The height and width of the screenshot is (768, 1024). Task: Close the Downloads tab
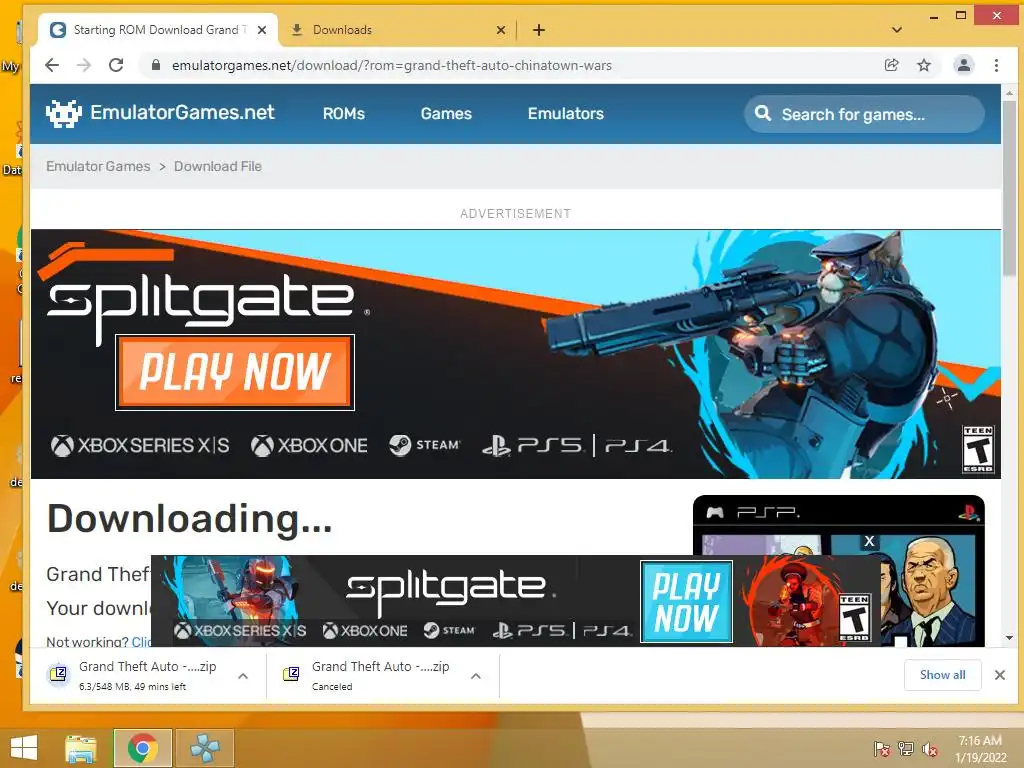[x=501, y=30]
